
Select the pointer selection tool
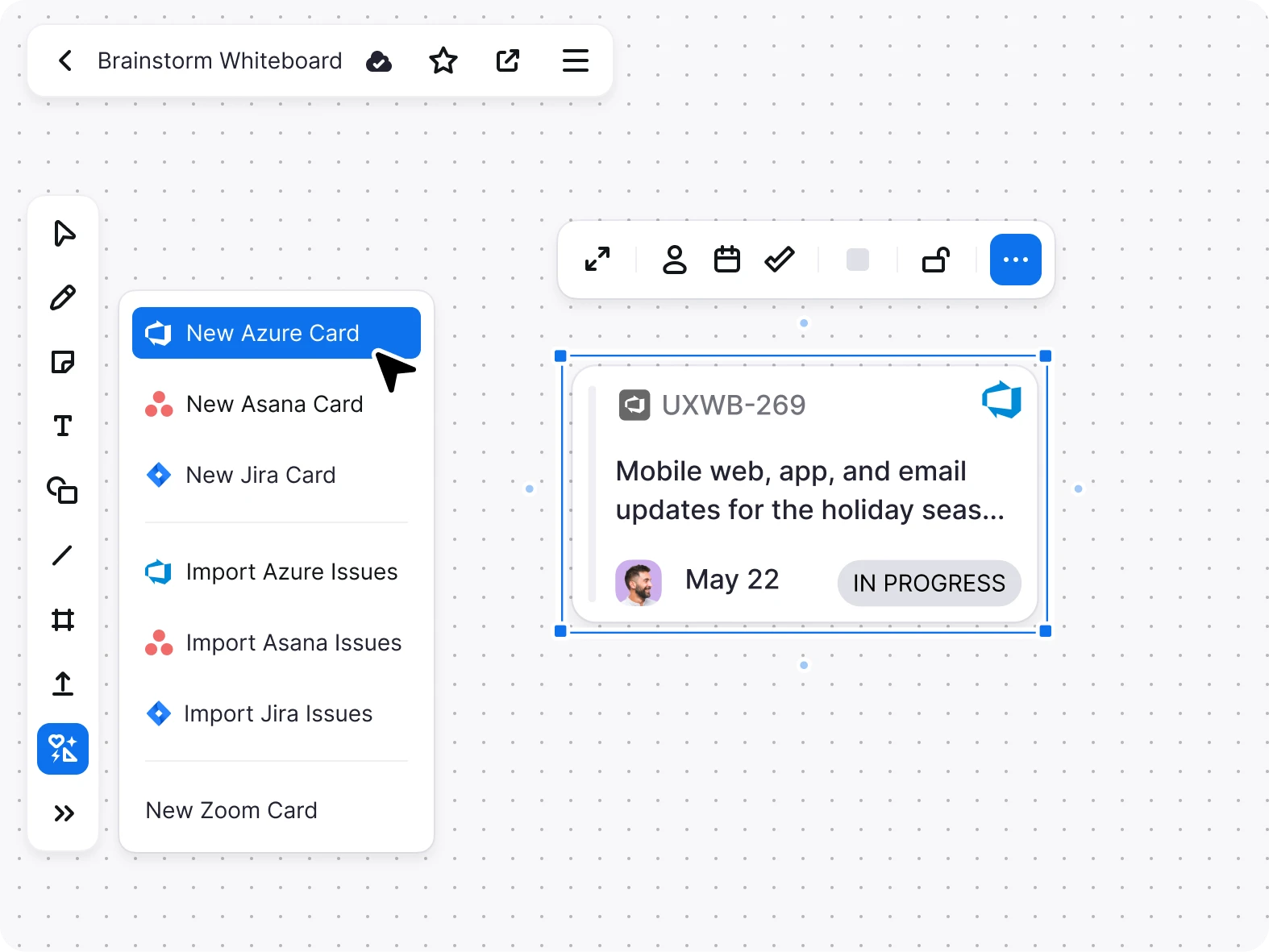[64, 233]
